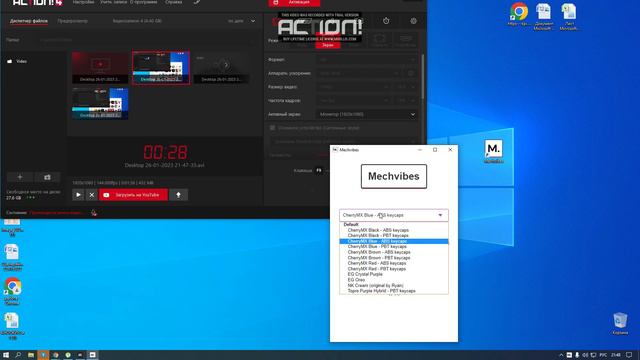Select the first red recording thumbnail

(x=100, y=68)
